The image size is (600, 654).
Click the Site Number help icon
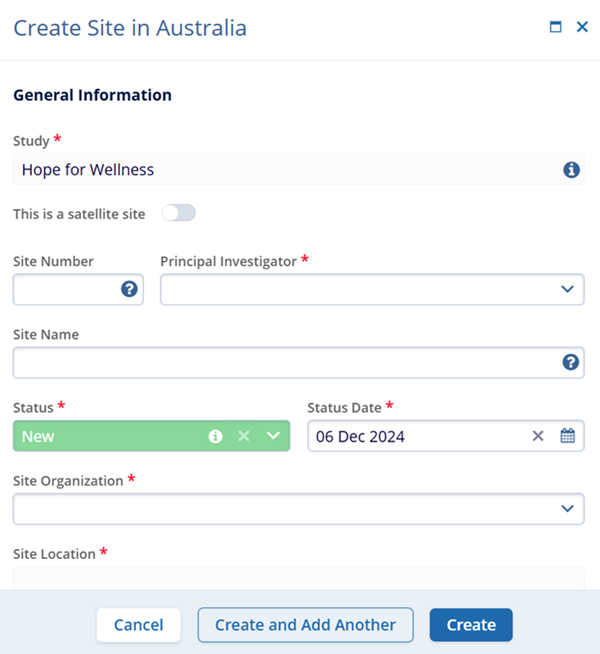pos(129,289)
